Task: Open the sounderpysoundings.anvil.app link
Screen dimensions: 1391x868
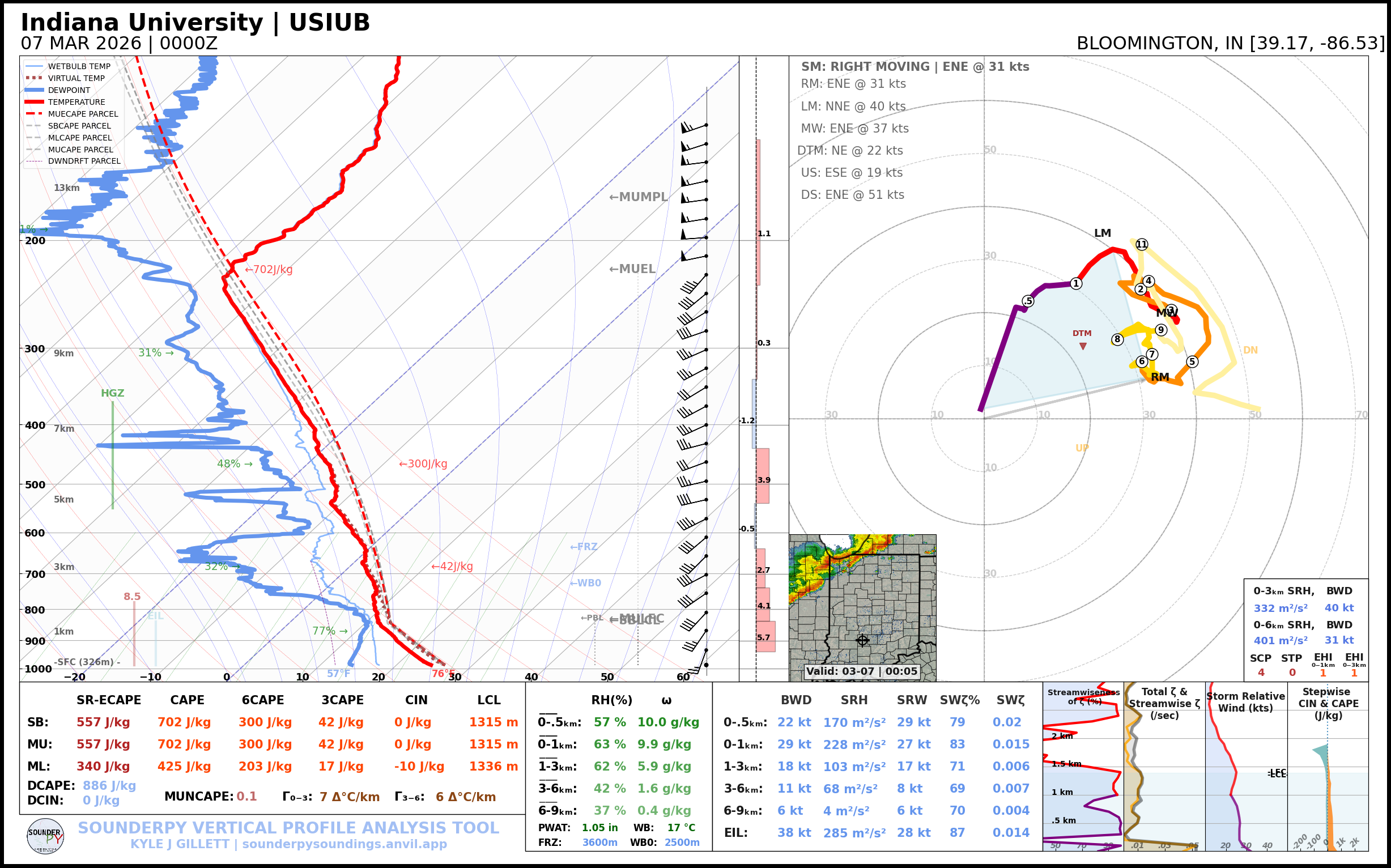Action: (x=344, y=844)
